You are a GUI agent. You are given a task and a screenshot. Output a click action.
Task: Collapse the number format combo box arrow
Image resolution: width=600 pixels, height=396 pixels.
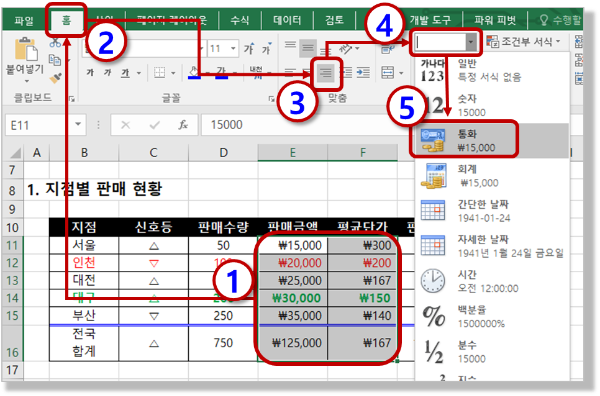(471, 42)
